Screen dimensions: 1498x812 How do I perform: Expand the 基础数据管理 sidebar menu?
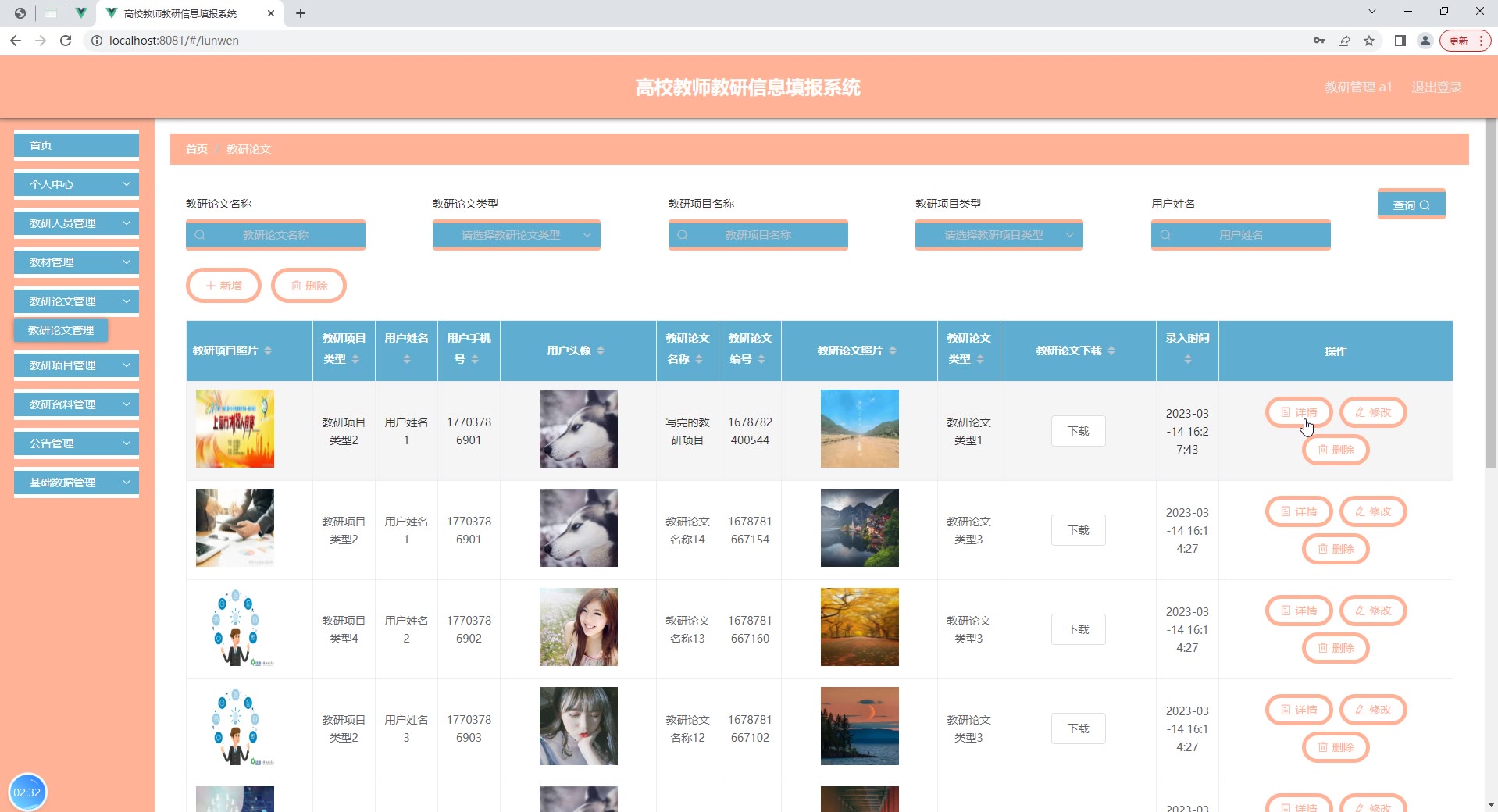[x=77, y=483]
